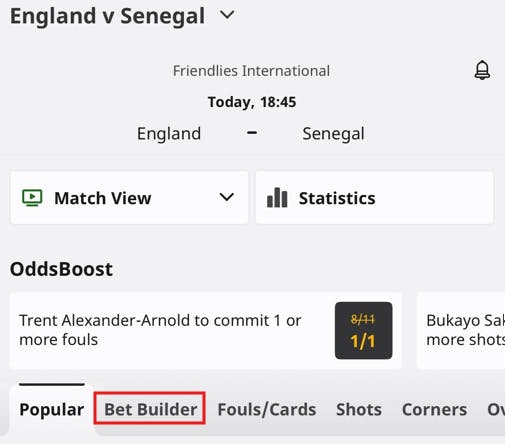
Task: Open the Shots tab
Action: point(359,409)
